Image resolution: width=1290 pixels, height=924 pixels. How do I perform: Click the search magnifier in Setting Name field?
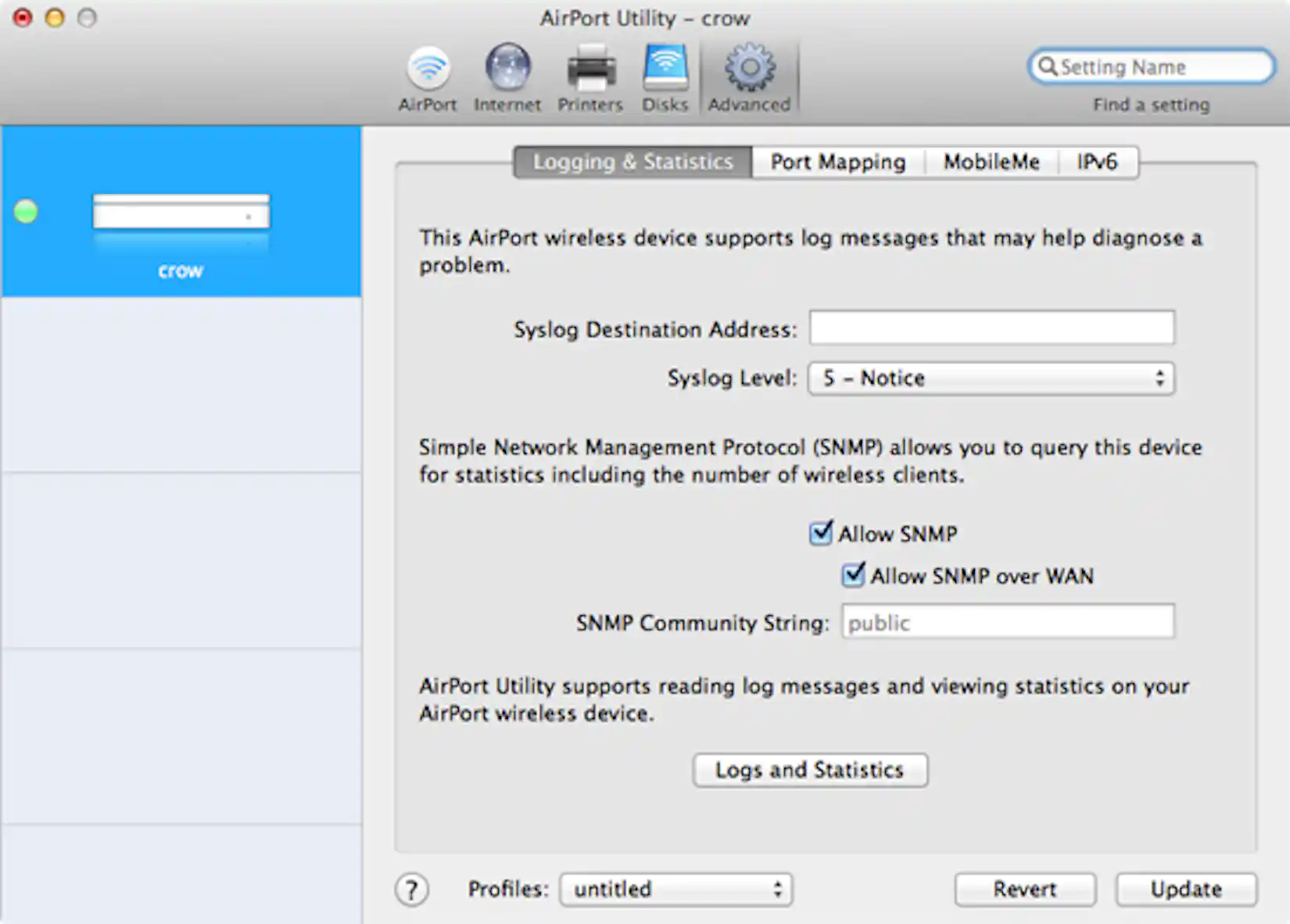[x=1048, y=66]
